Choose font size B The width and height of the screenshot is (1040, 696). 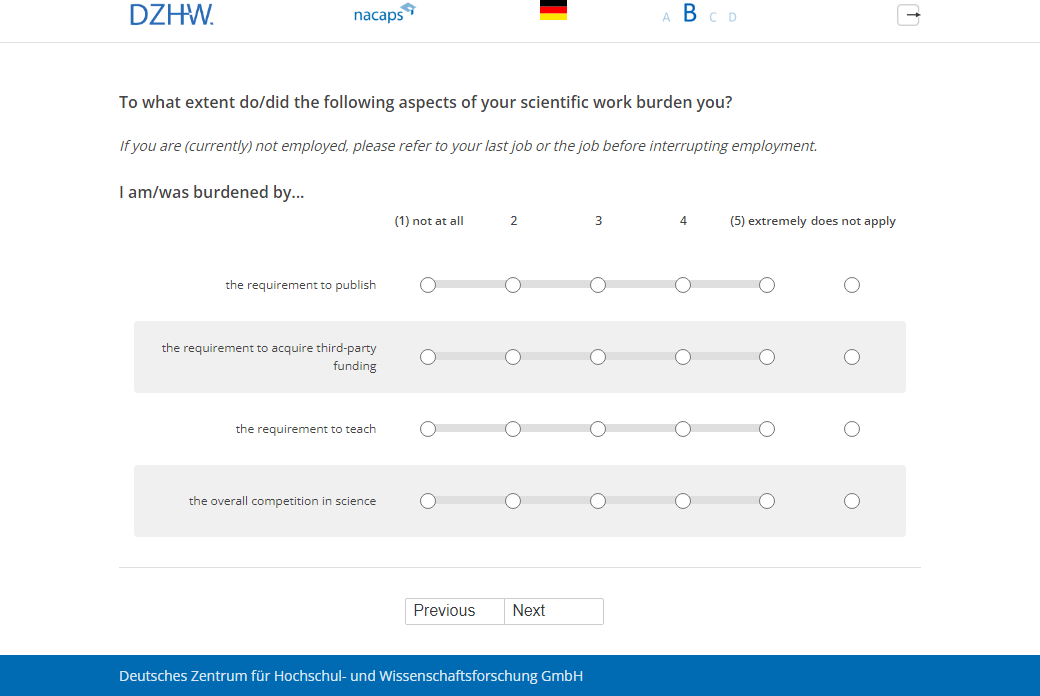point(689,14)
